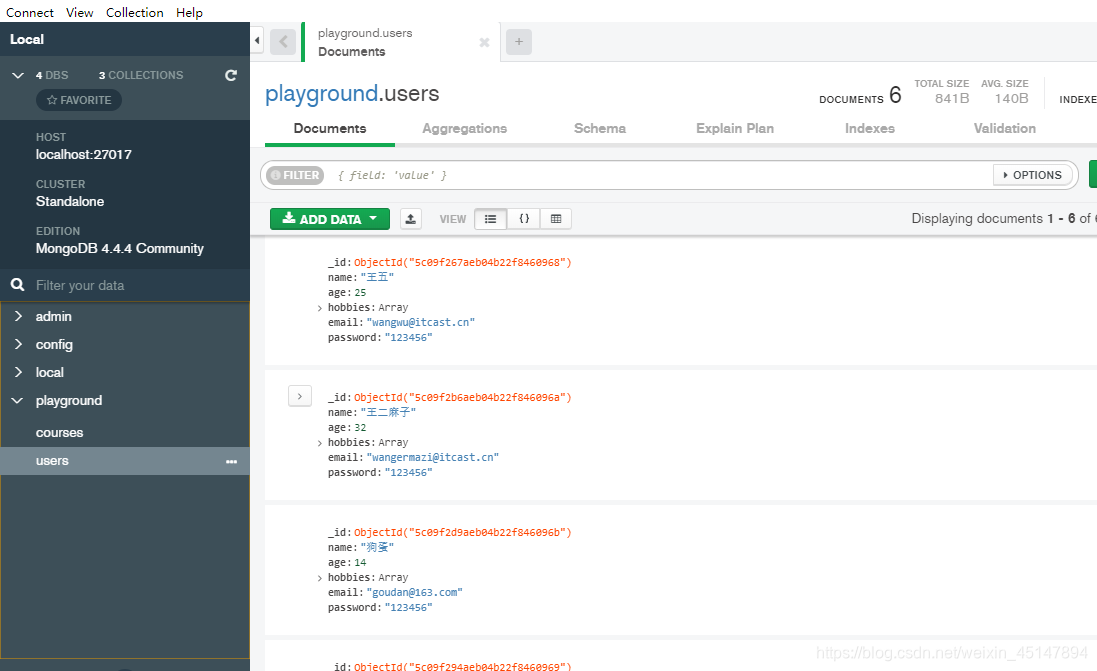Switch to the Explain Plan tab
This screenshot has width=1097, height=671.
coord(735,129)
